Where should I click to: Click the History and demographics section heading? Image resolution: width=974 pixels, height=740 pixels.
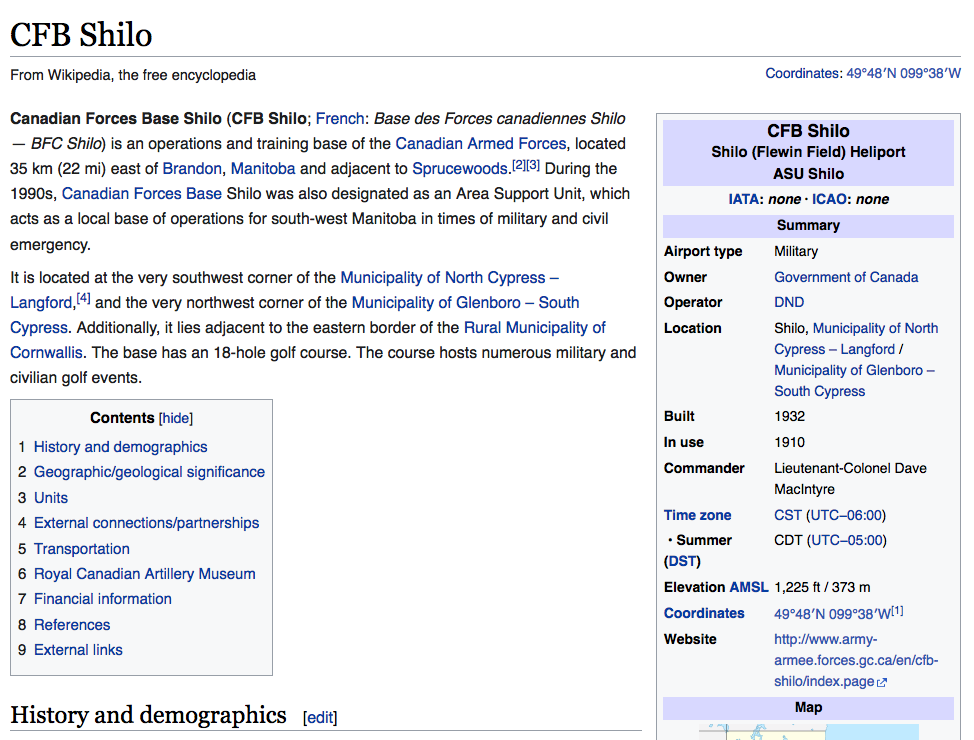[148, 715]
